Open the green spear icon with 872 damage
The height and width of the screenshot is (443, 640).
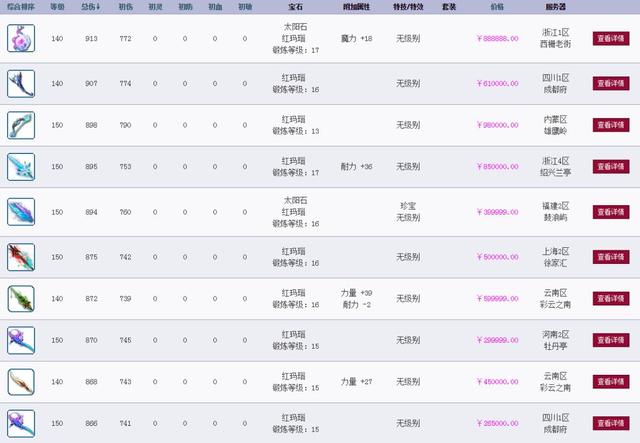22,298
